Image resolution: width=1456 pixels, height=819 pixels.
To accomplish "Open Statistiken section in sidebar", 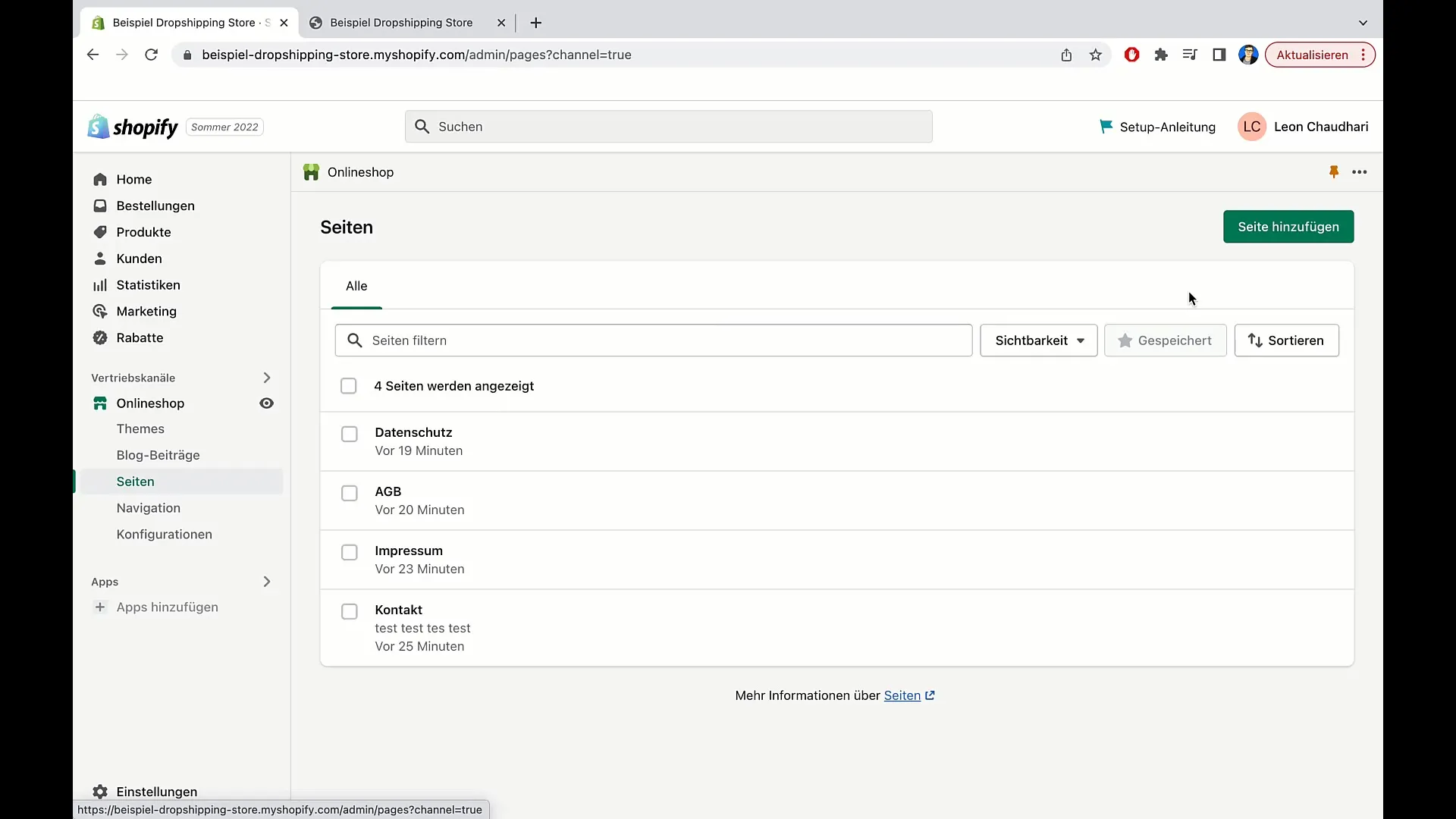I will pyautogui.click(x=148, y=284).
